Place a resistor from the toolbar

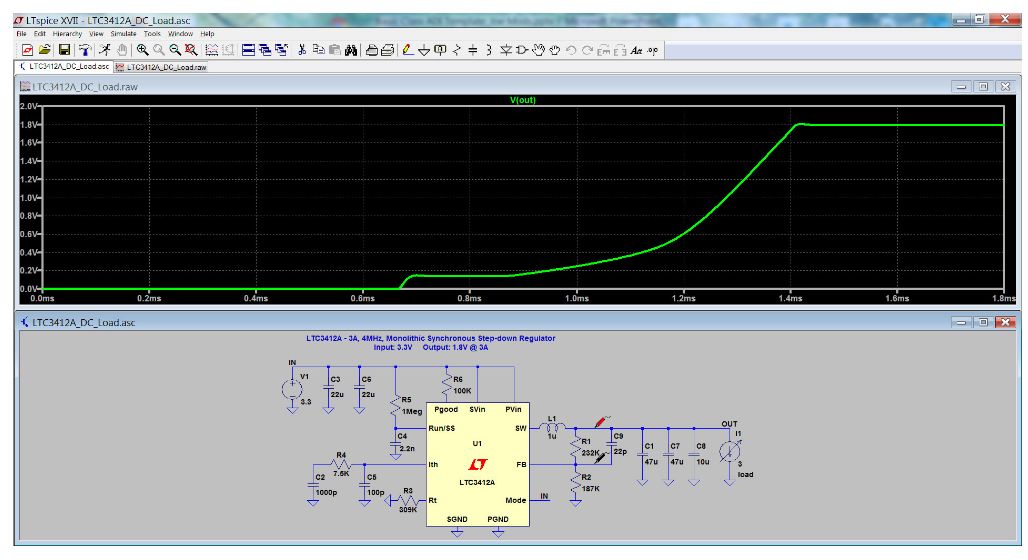click(x=456, y=50)
